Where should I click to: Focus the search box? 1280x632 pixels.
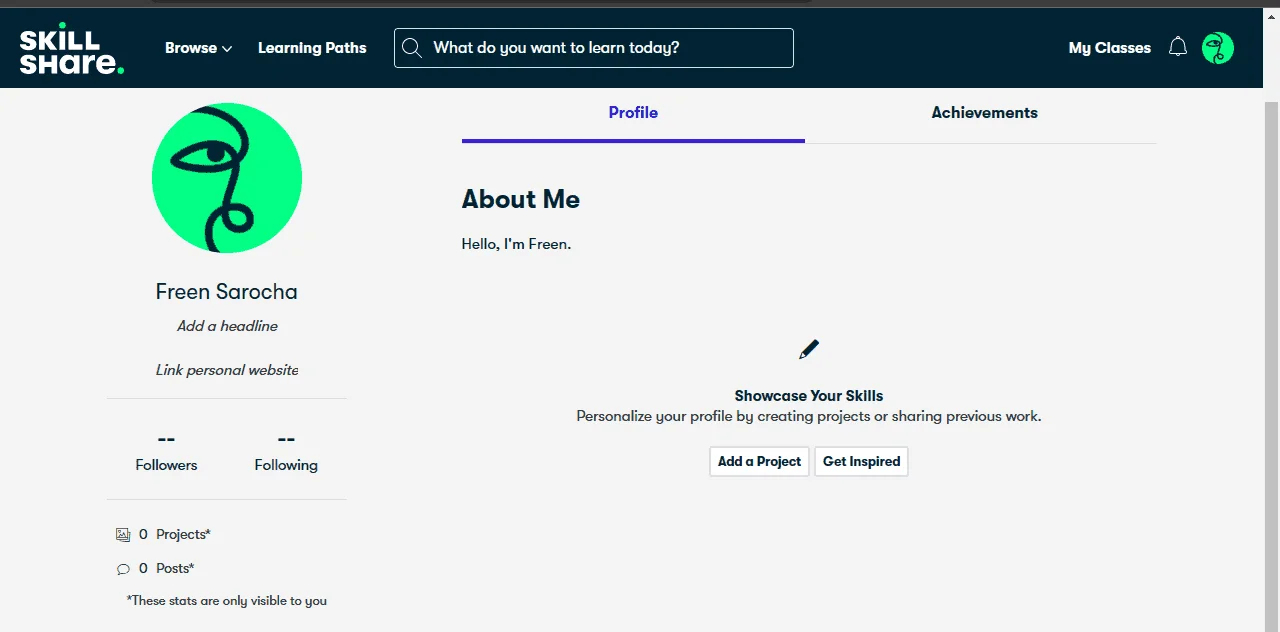pyautogui.click(x=594, y=48)
